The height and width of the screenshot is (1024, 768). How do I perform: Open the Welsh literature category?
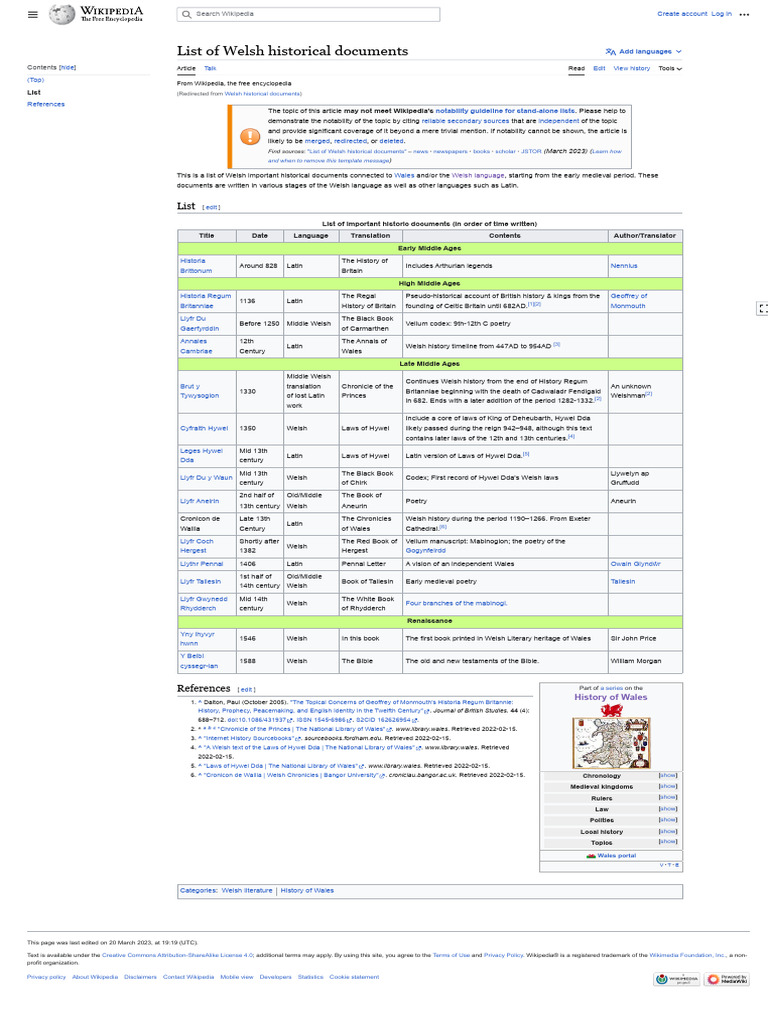pyautogui.click(x=247, y=891)
